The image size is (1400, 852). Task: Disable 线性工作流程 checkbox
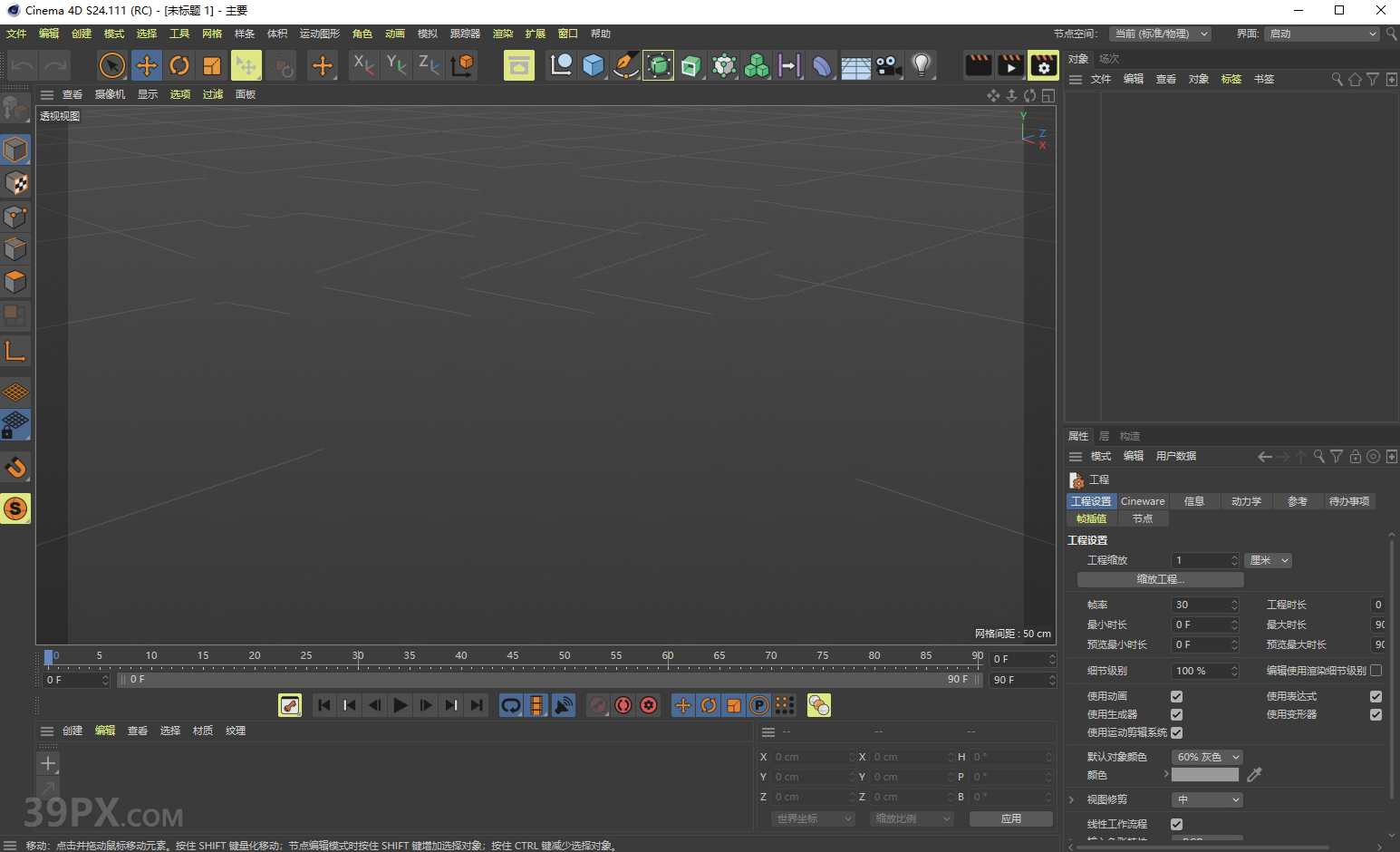(1176, 824)
